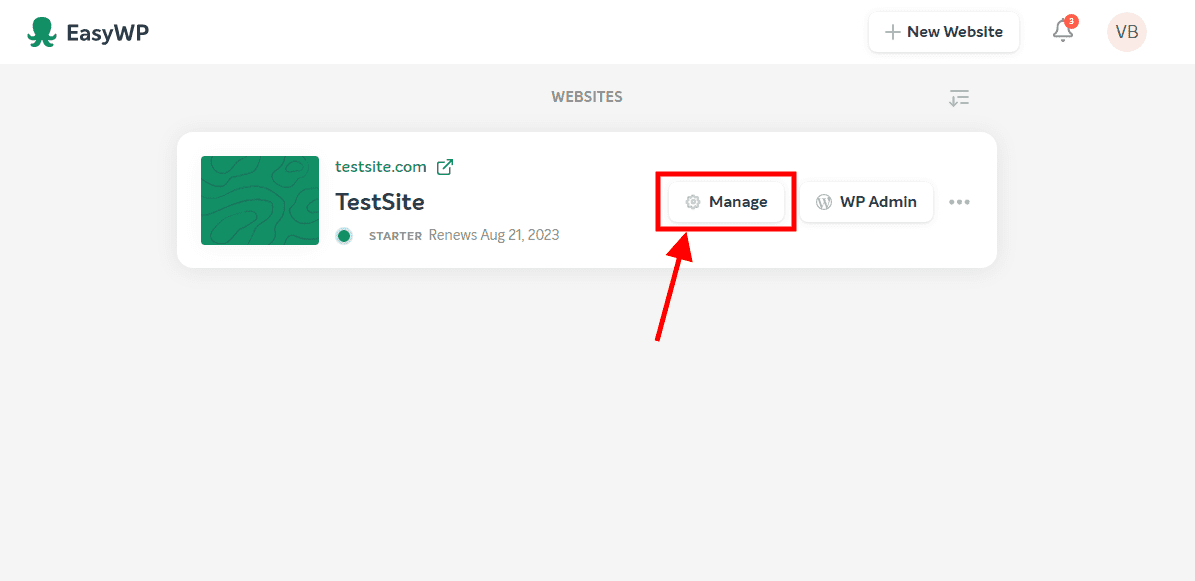
Task: Open WP Admin for TestSite
Action: (x=866, y=201)
